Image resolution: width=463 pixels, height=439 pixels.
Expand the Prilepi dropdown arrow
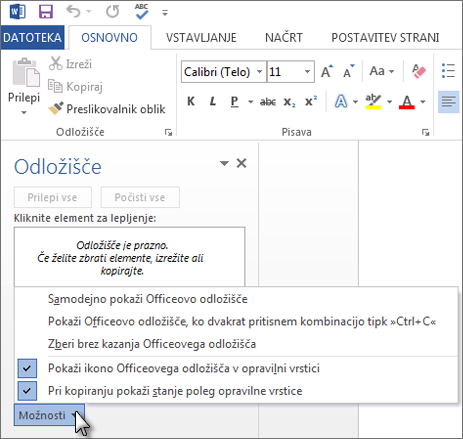coord(24,112)
